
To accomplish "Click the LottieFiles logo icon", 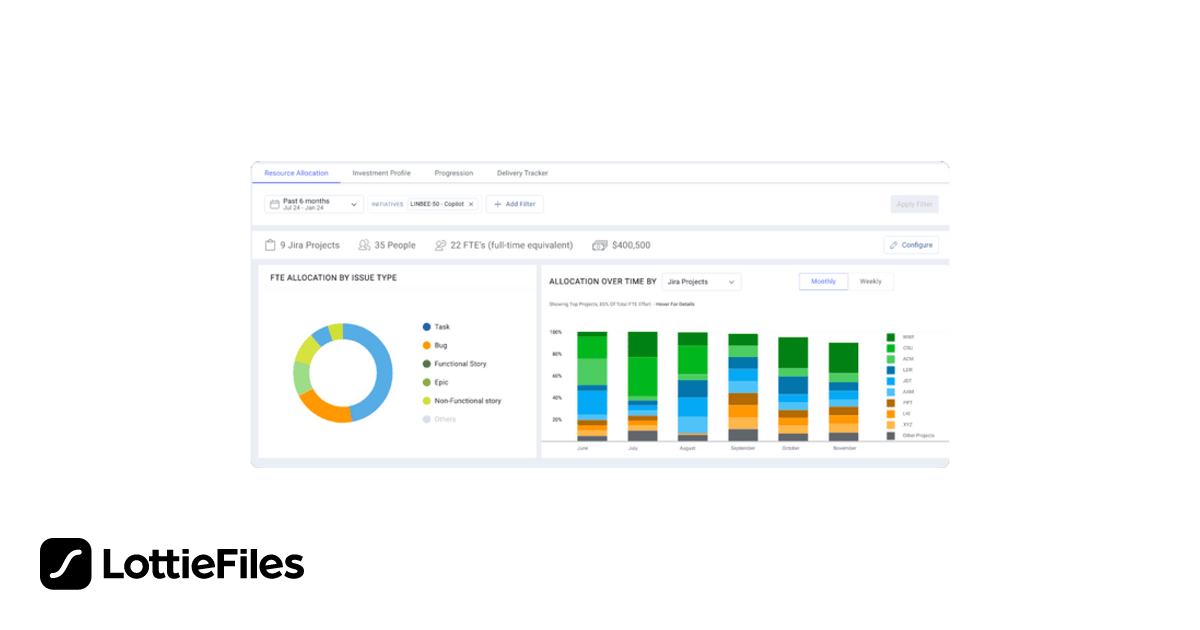I will [x=64, y=563].
